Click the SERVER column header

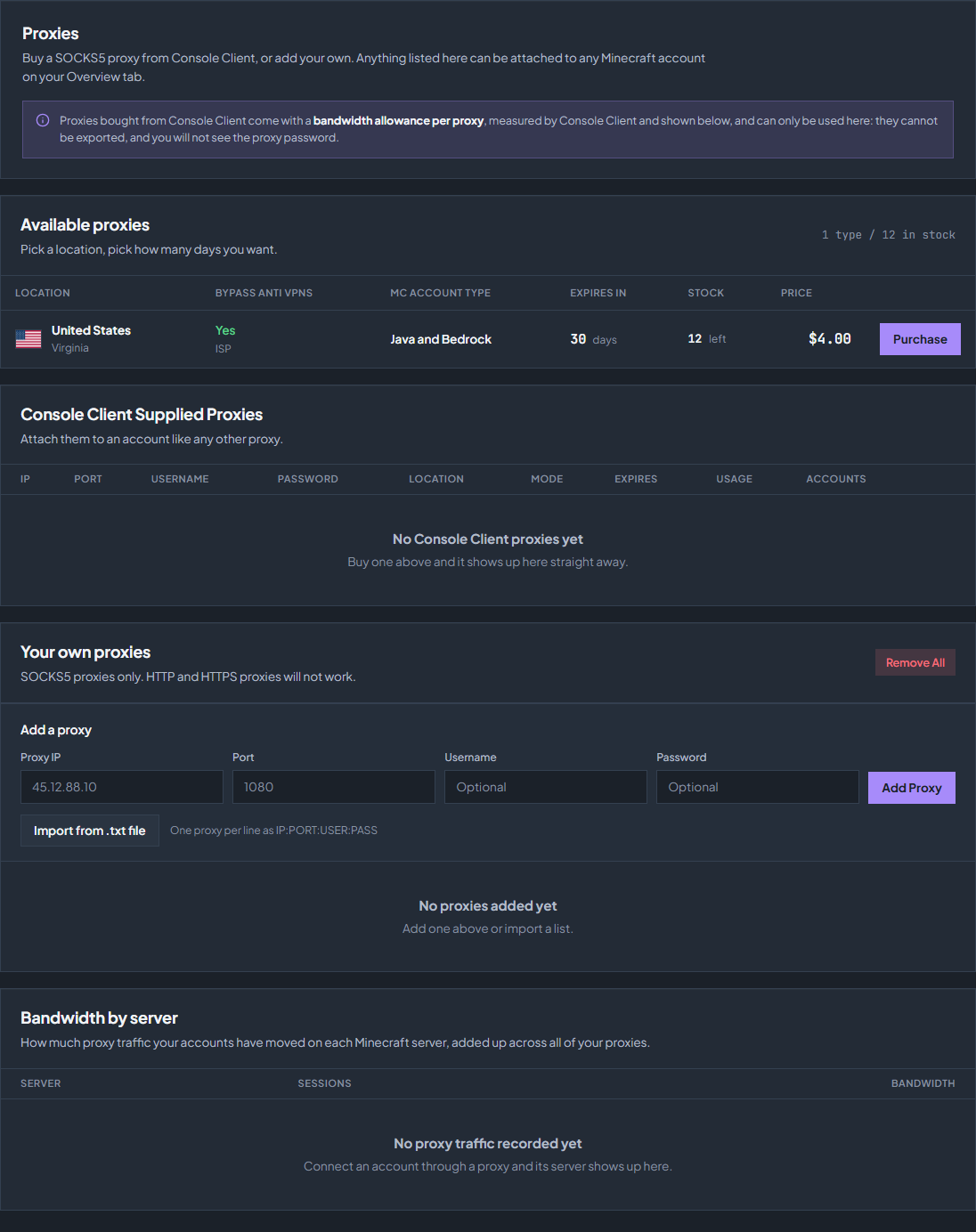click(x=41, y=1083)
